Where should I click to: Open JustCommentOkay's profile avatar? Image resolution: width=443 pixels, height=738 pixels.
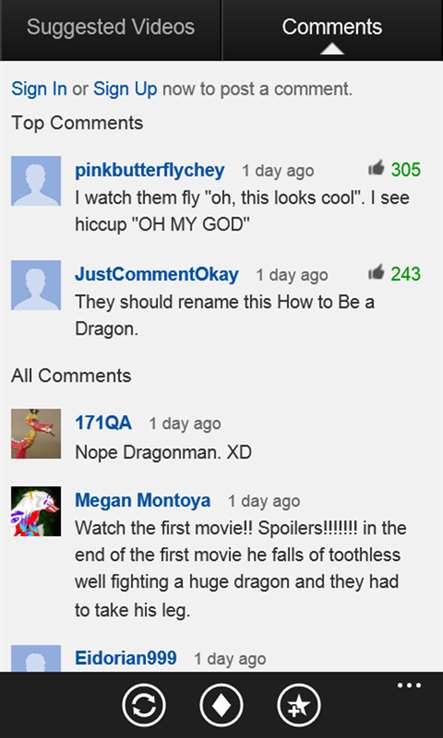[36, 285]
